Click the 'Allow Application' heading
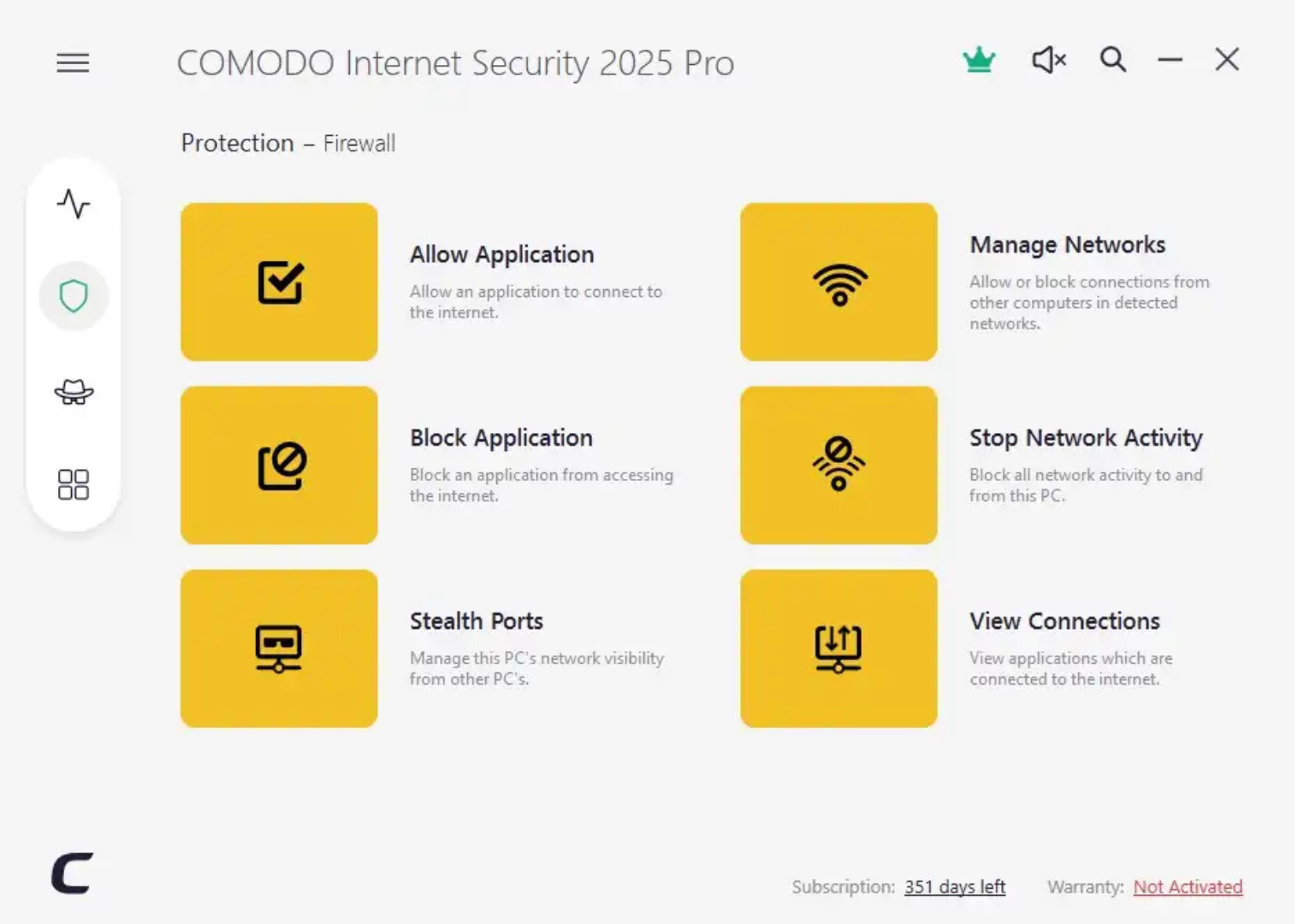This screenshot has height=924, width=1298. pyautogui.click(x=501, y=254)
